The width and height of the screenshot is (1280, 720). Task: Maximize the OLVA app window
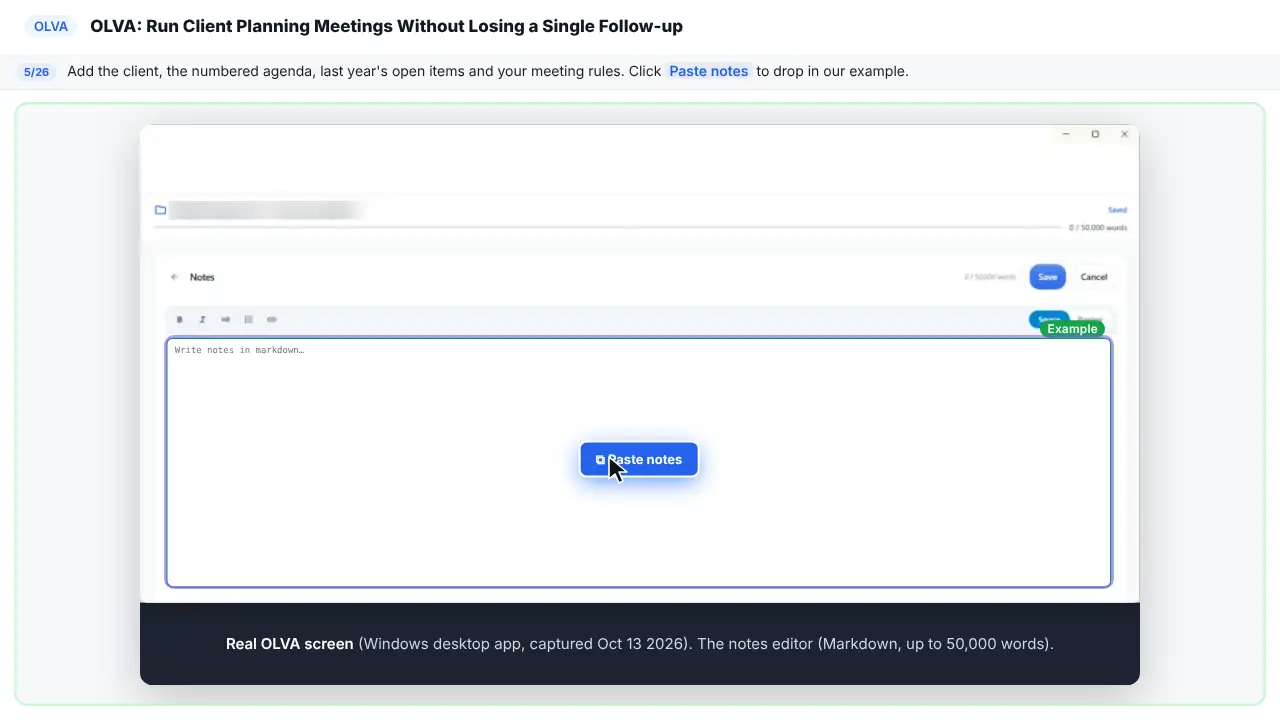tap(1095, 134)
